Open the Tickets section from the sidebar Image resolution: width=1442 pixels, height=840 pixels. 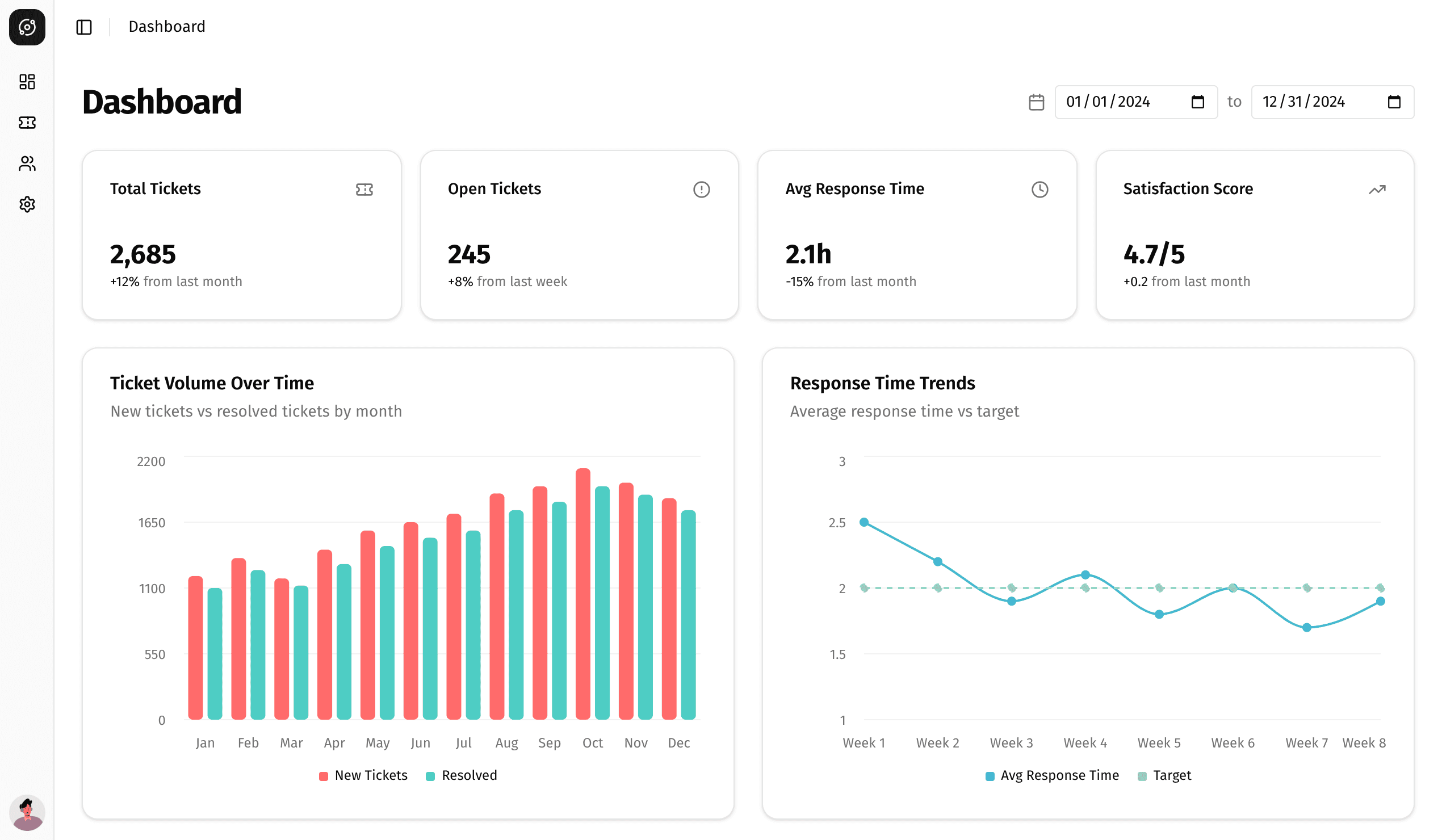pyautogui.click(x=27, y=123)
